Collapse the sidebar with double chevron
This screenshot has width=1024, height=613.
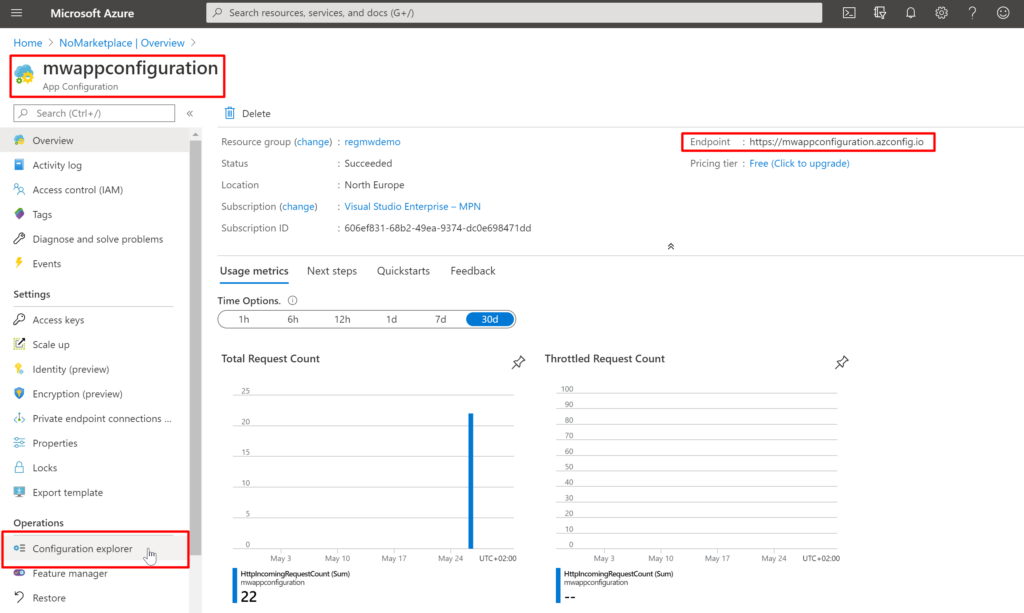coord(190,113)
